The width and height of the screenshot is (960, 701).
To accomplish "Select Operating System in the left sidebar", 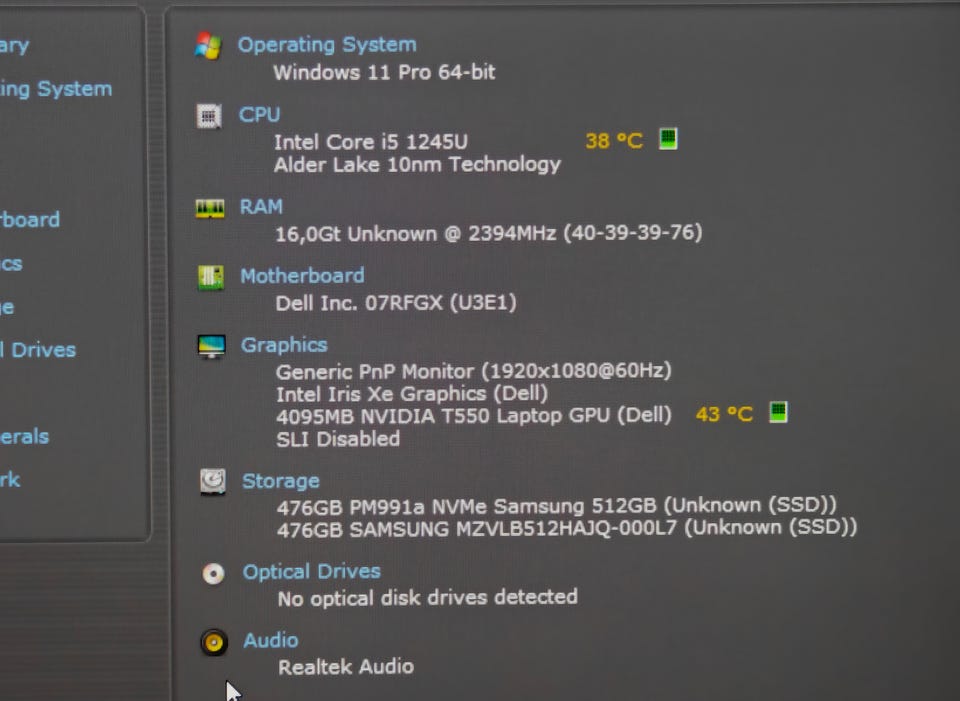I will coord(56,89).
